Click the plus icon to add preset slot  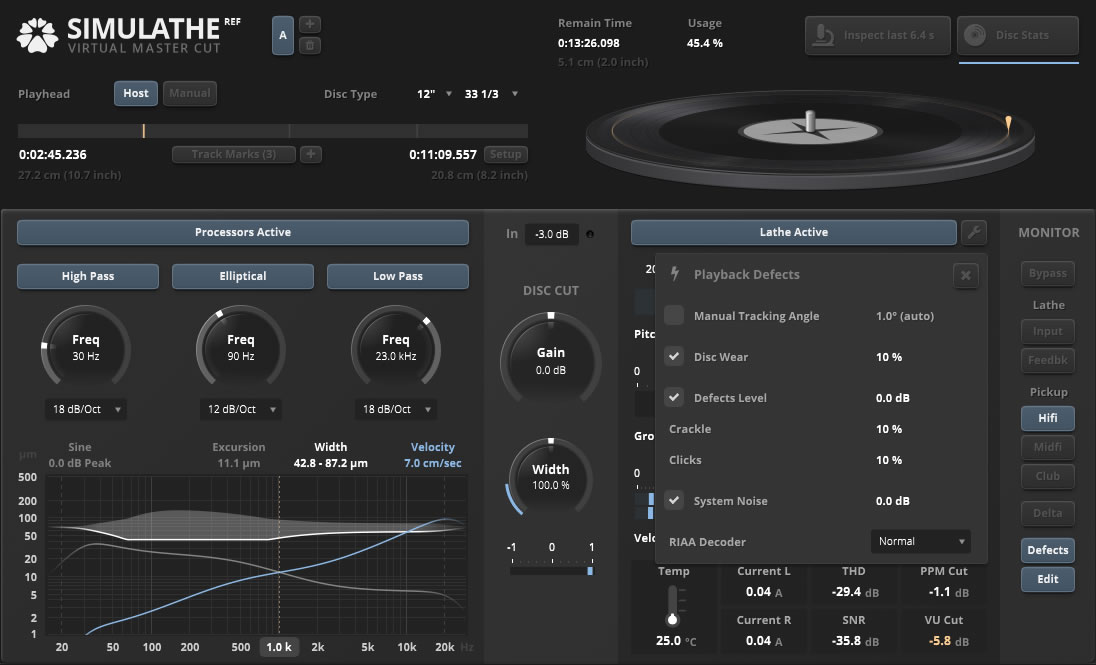pos(310,24)
